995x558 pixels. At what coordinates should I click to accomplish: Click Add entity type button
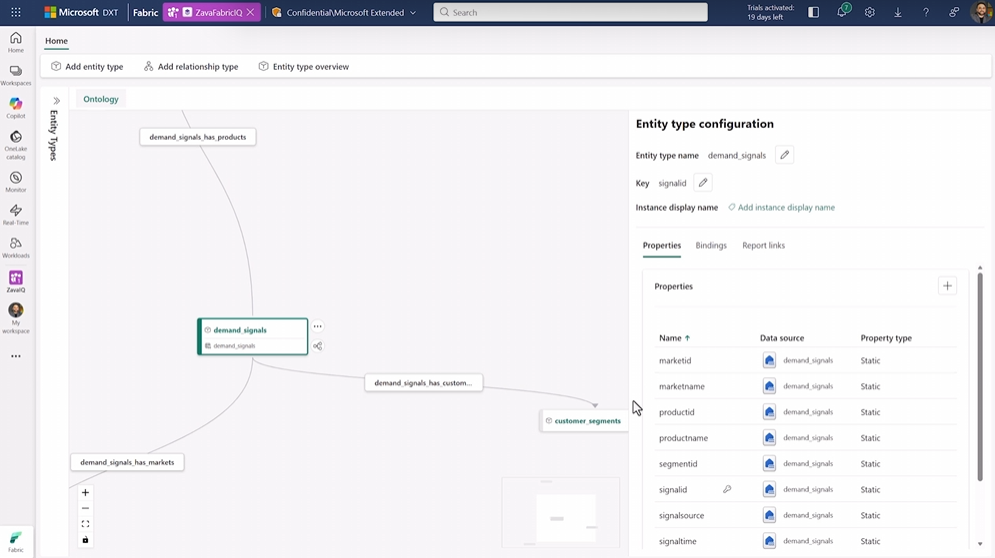pyautogui.click(x=87, y=67)
